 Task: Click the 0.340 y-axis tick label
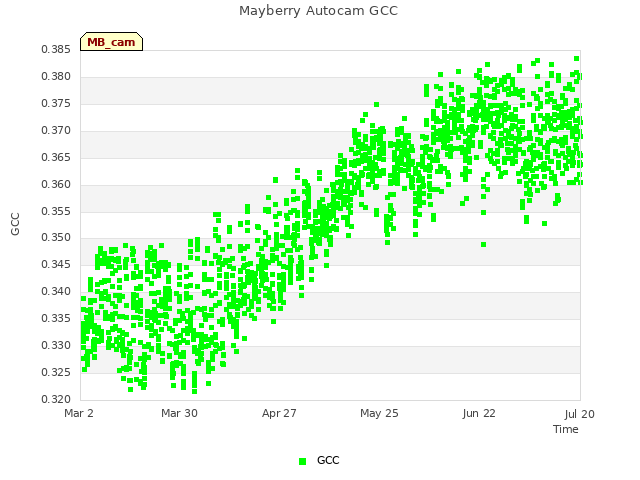pyautogui.click(x=56, y=291)
